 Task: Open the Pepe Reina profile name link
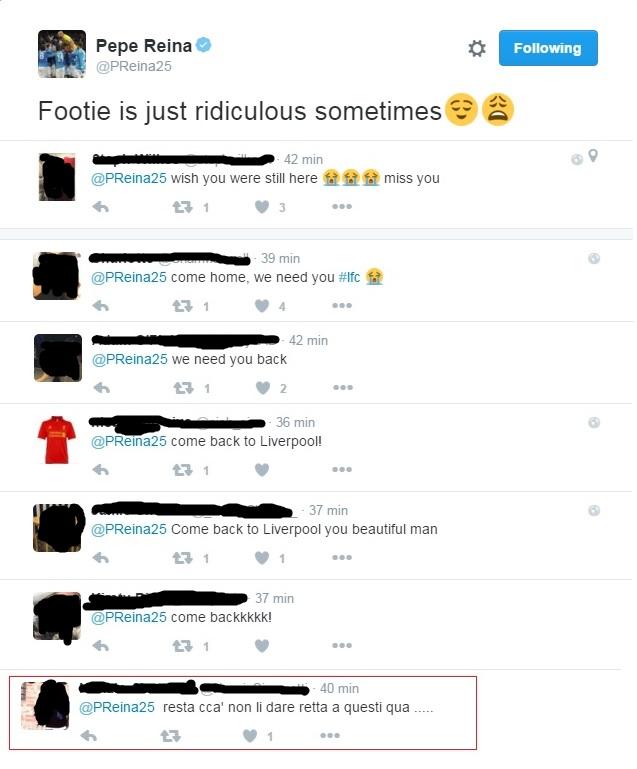(x=144, y=46)
